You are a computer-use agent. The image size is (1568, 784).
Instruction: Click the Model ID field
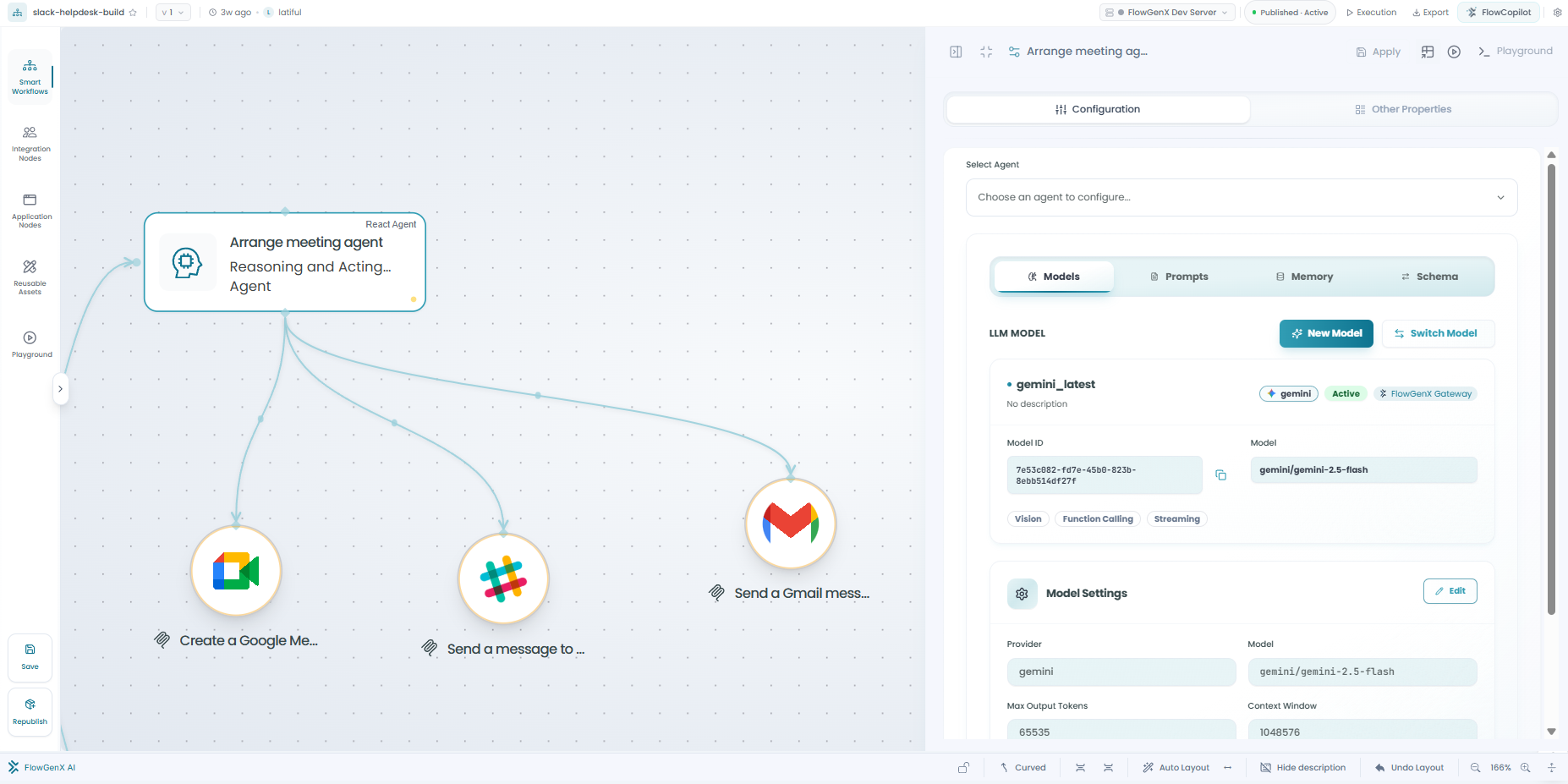1104,475
